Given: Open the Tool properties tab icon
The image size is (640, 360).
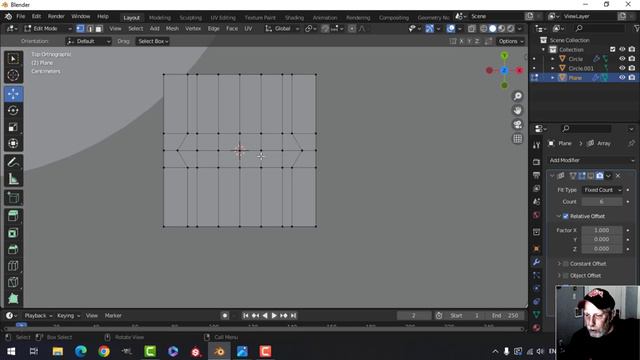Looking at the screenshot, I should (x=536, y=146).
